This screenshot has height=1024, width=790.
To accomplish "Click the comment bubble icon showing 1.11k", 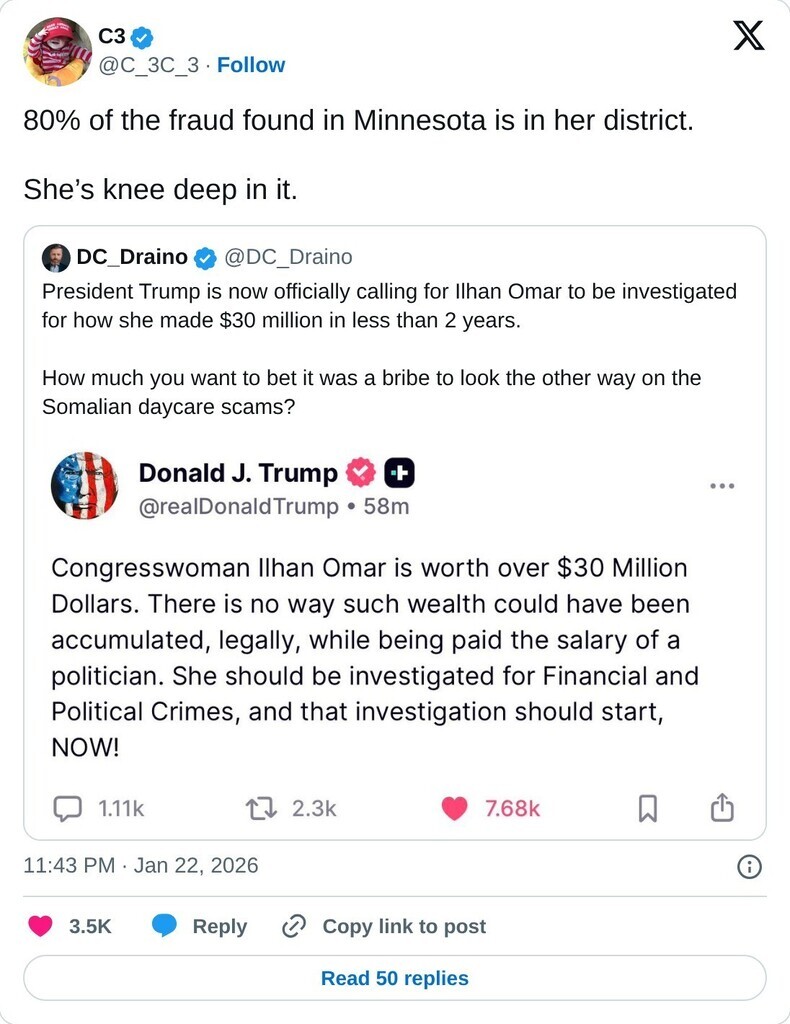I will point(67,808).
